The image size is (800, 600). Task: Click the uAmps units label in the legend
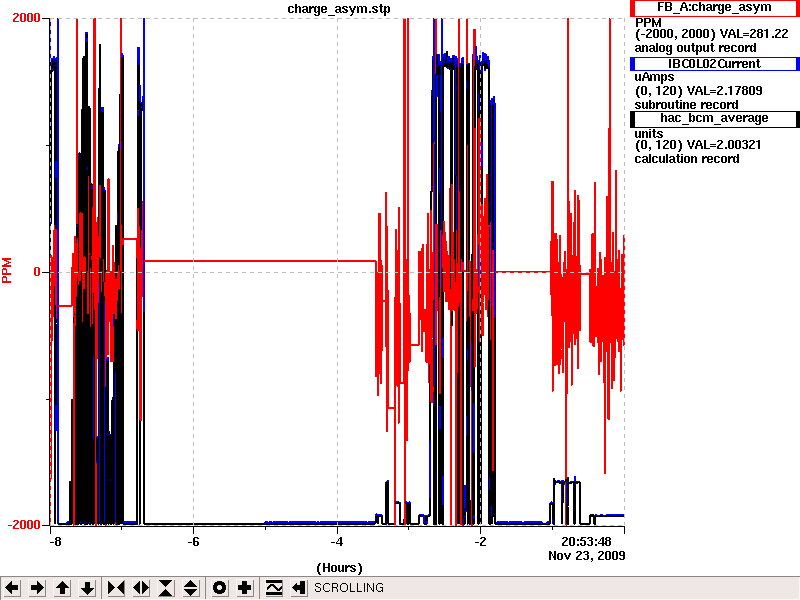(654, 77)
